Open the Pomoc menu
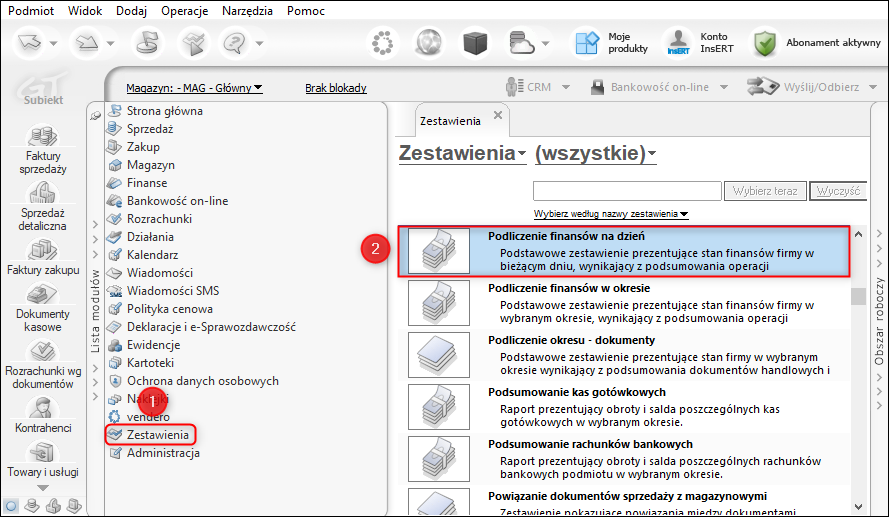 coord(306,11)
